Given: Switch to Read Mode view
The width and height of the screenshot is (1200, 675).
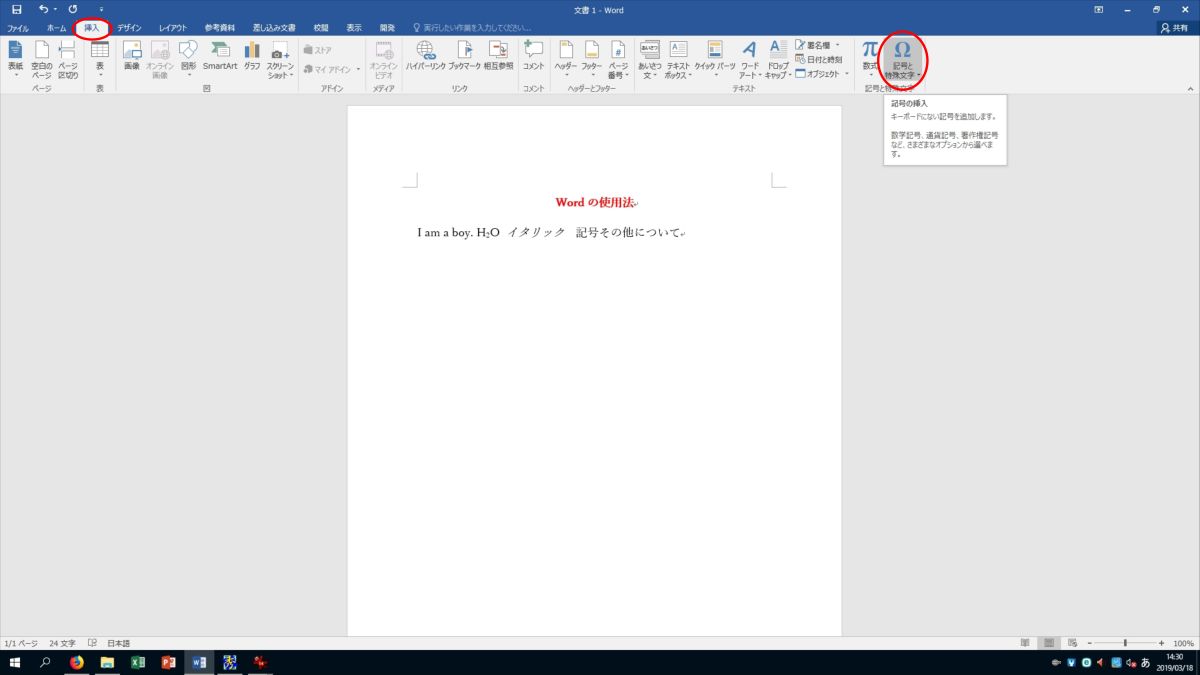Looking at the screenshot, I should (1025, 643).
